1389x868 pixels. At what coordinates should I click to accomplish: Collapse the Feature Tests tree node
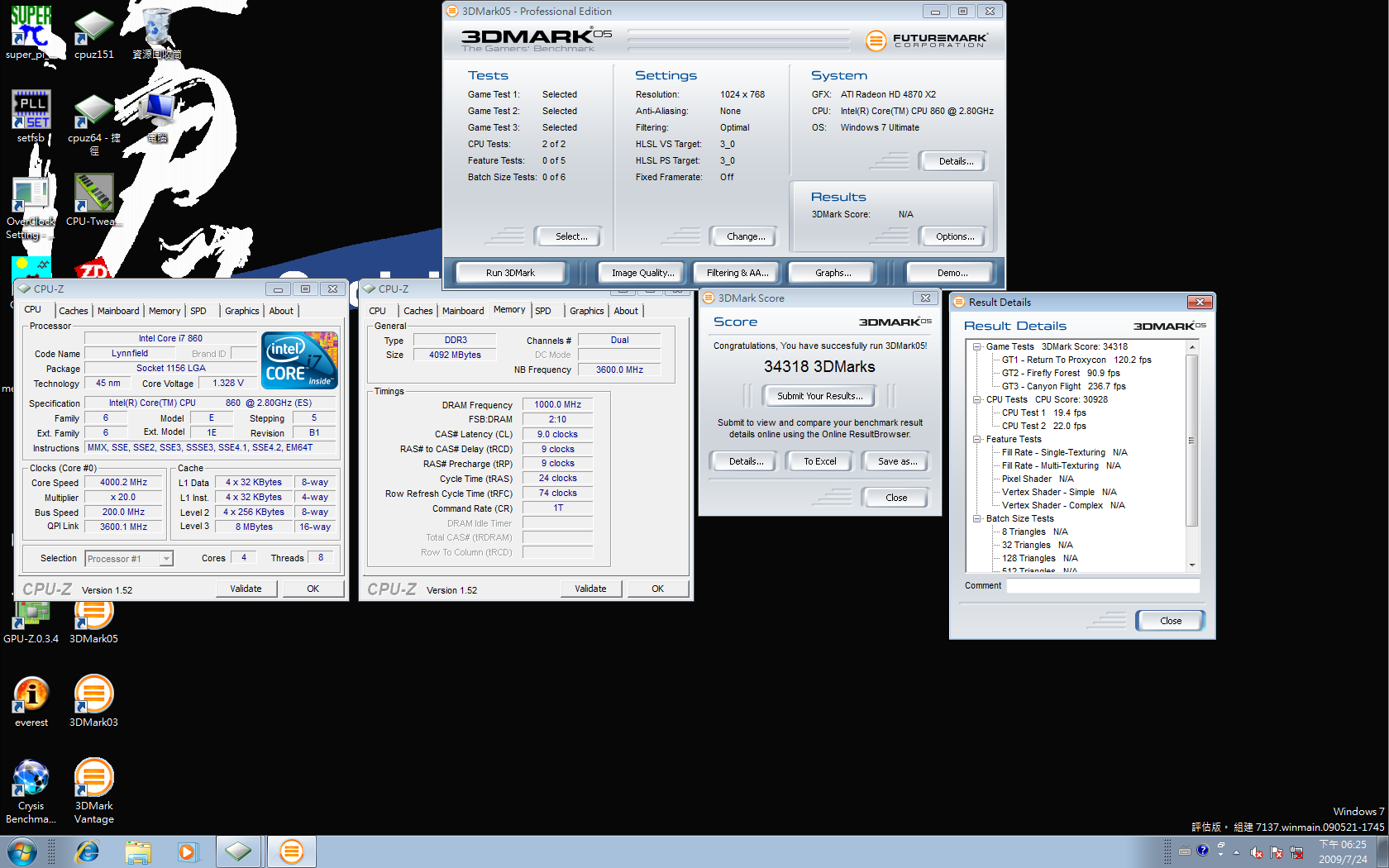976,440
